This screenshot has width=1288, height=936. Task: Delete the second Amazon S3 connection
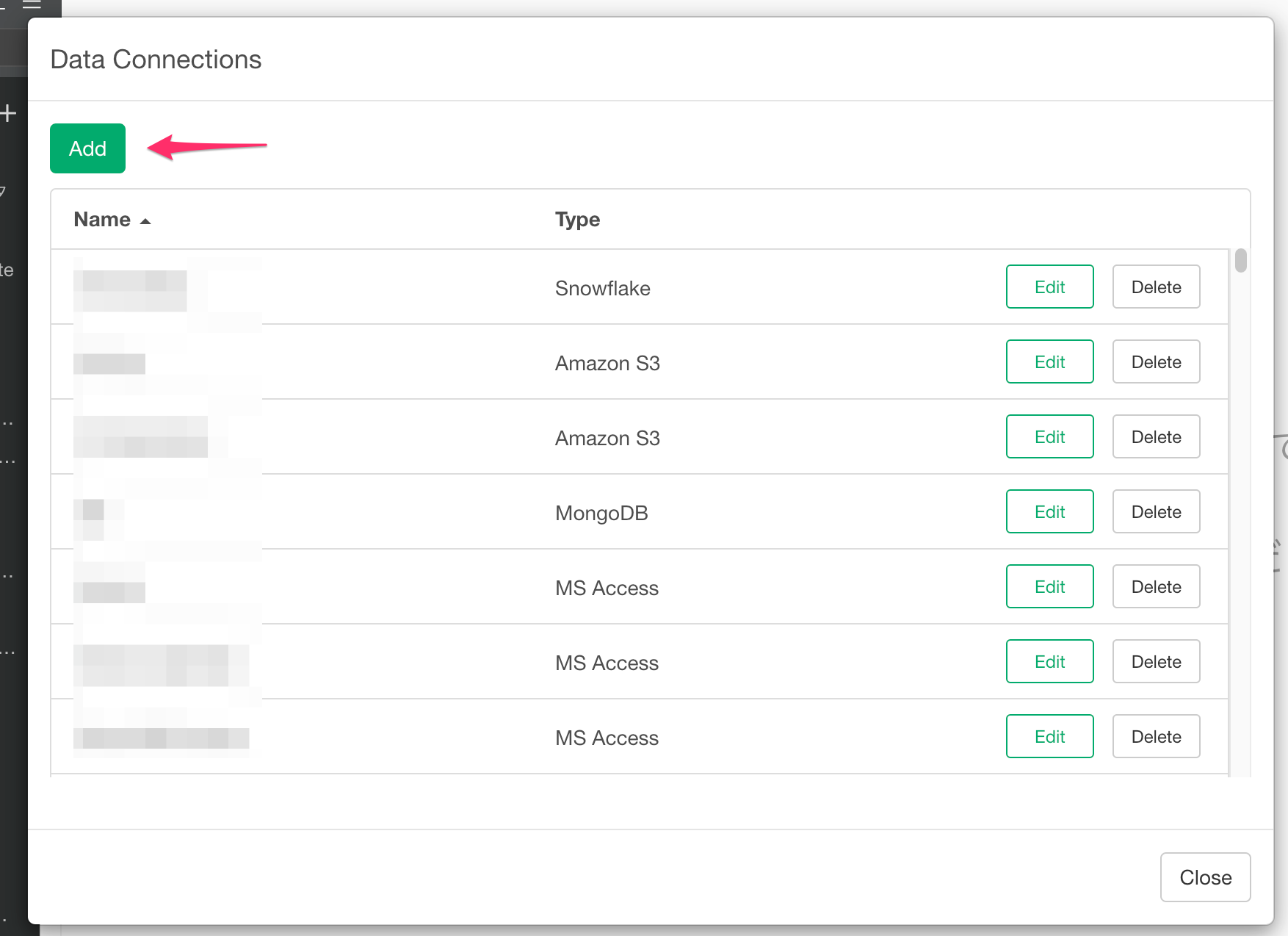[1156, 436]
